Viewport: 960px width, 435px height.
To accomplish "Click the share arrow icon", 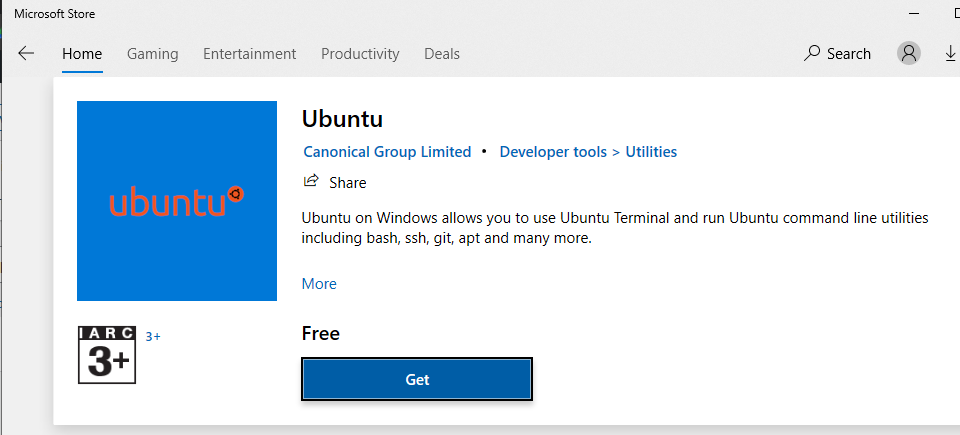I will [x=311, y=181].
